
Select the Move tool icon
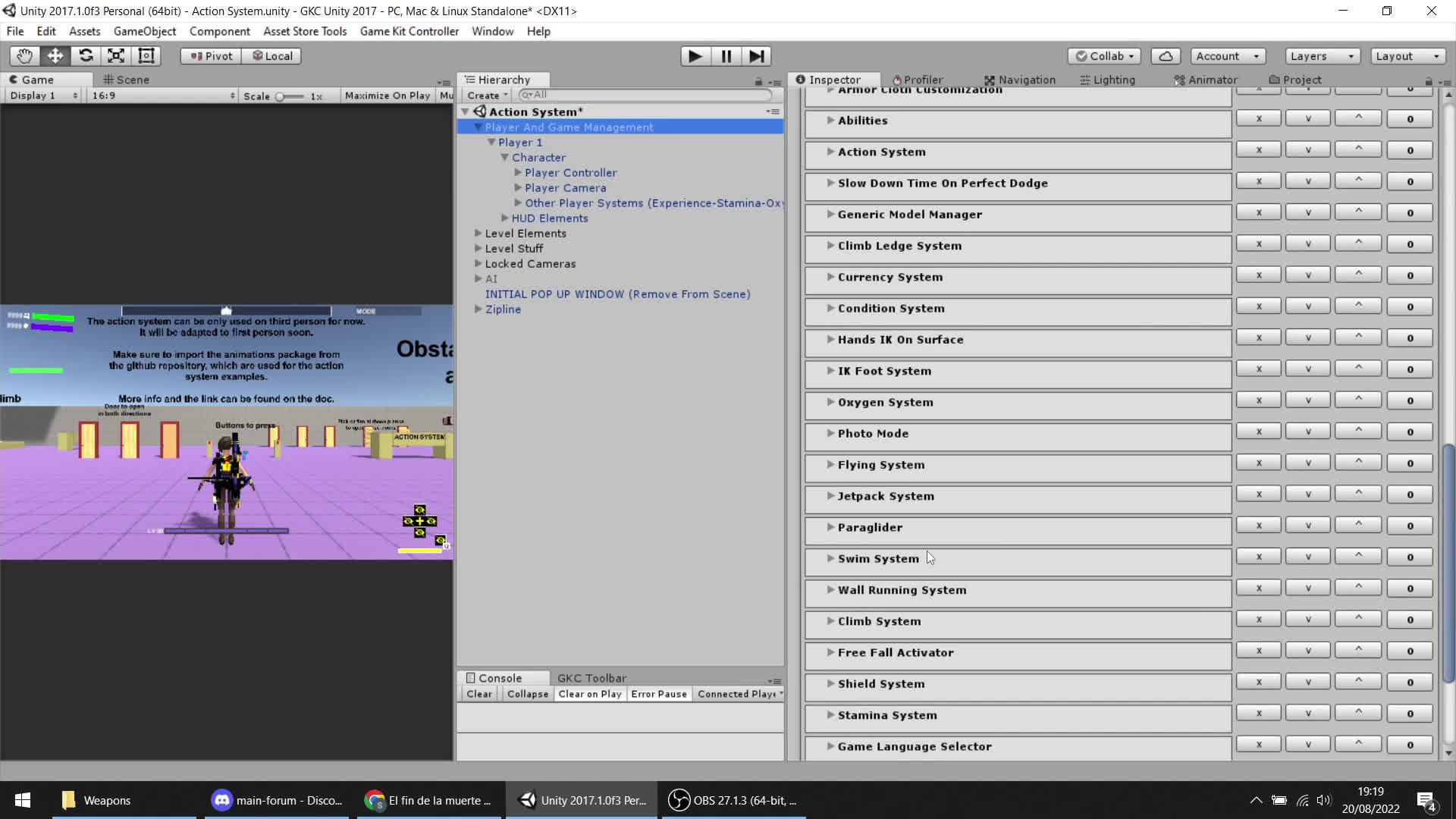pyautogui.click(x=55, y=56)
